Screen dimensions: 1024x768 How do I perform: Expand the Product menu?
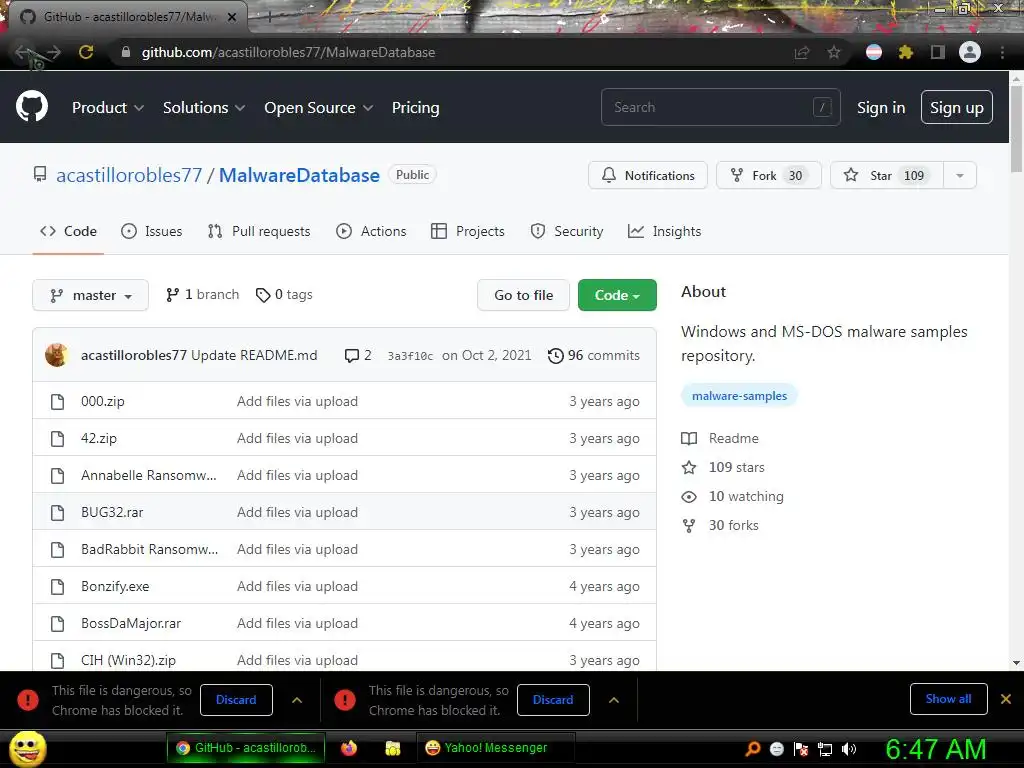coord(108,108)
